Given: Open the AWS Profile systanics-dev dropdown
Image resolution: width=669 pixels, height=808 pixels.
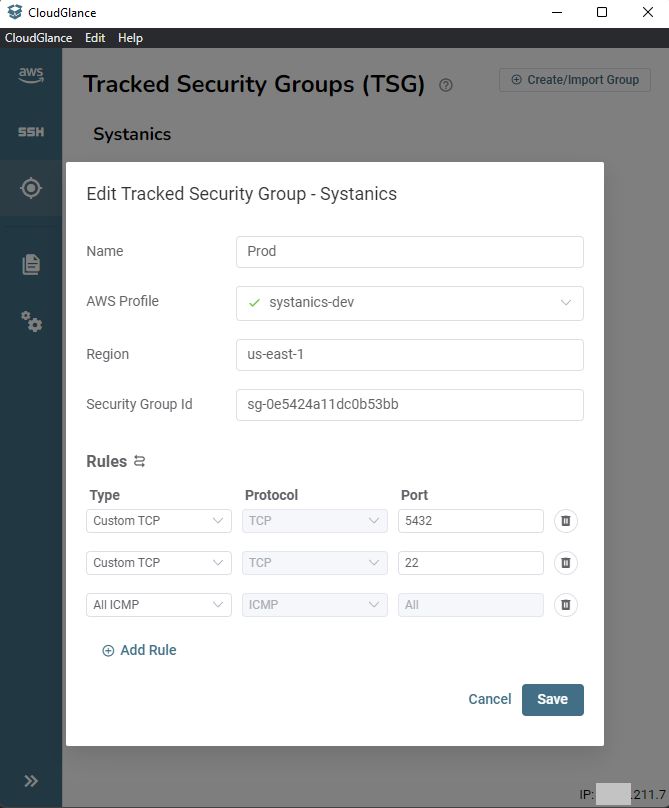Looking at the screenshot, I should tap(410, 303).
